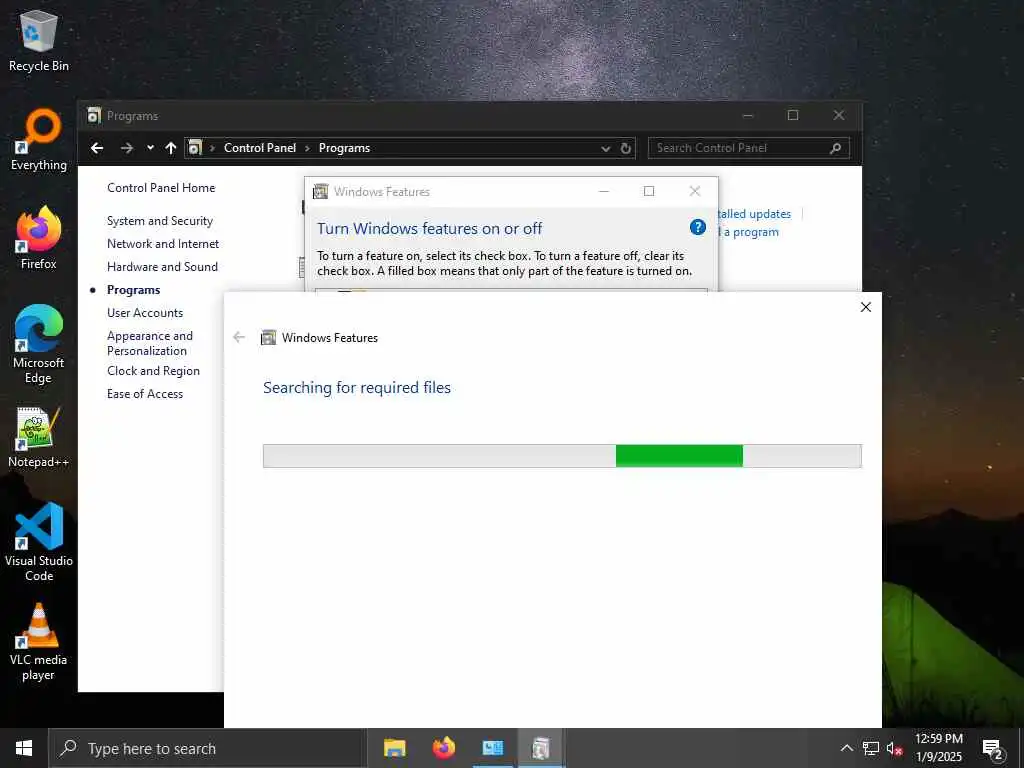This screenshot has width=1024, height=768.
Task: Click the search magnifier in Control Panel
Action: (835, 148)
